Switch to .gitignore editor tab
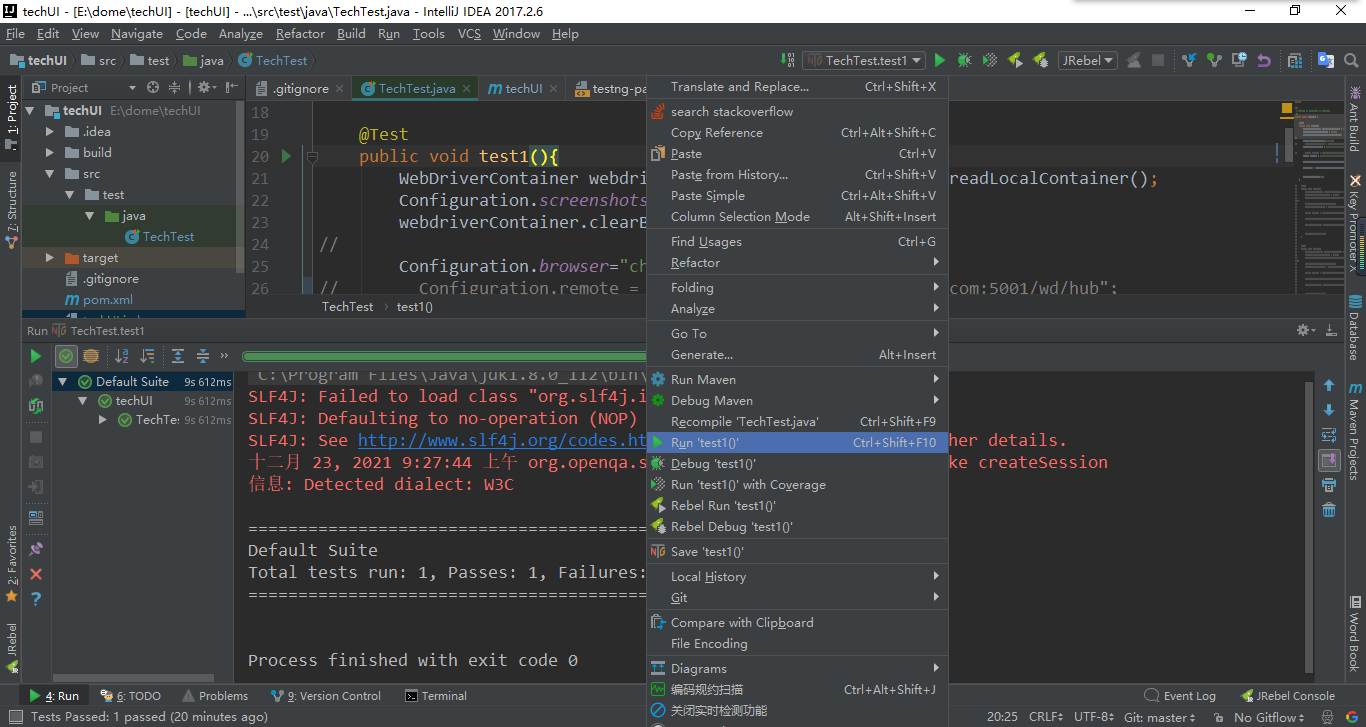 click(x=299, y=88)
